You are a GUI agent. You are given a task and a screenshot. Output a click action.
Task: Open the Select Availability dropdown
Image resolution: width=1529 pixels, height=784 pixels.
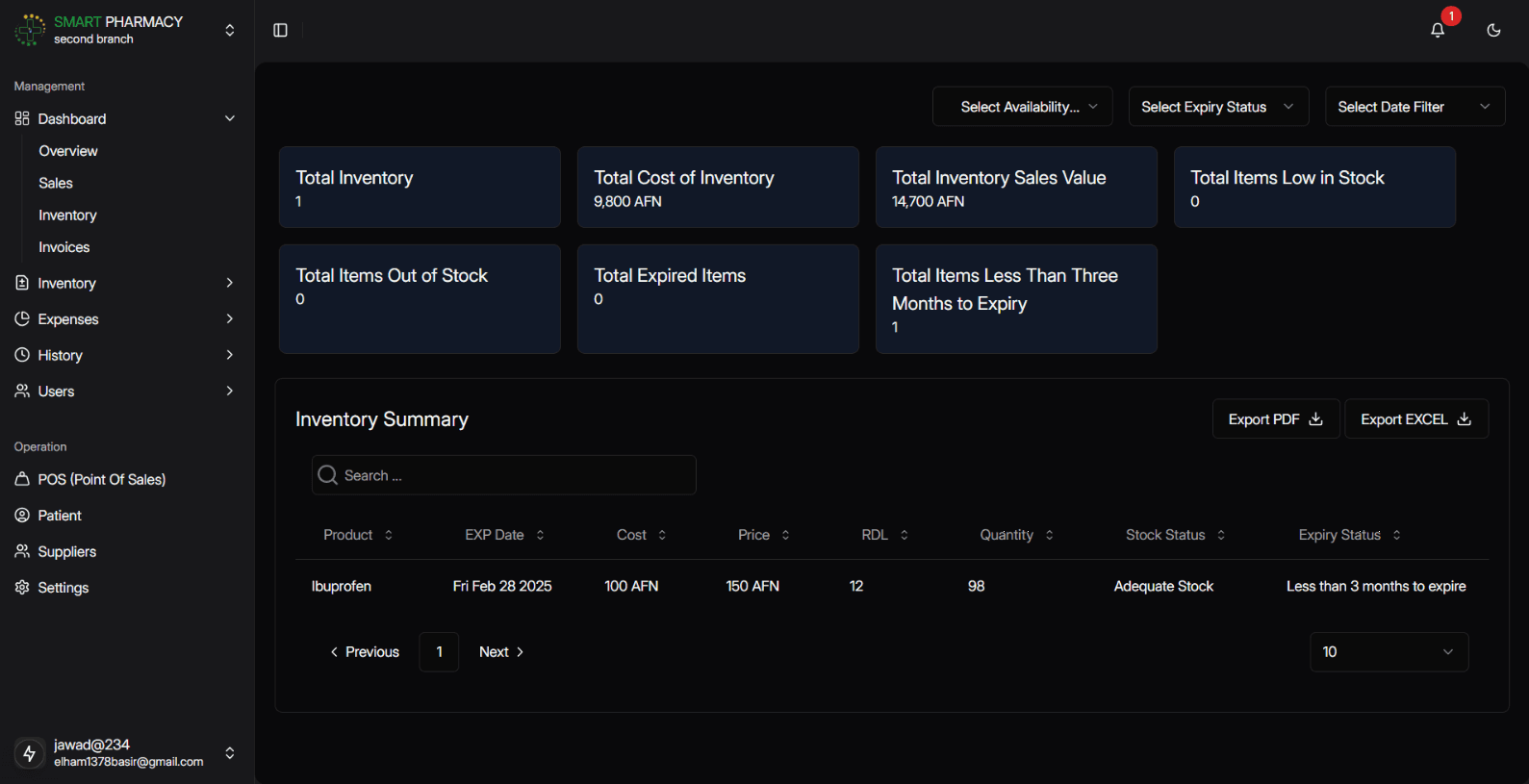[1022, 107]
